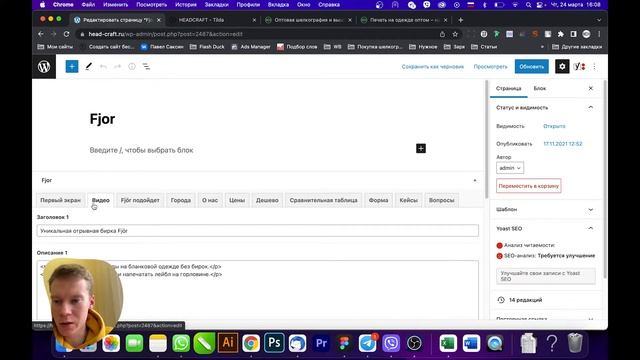
Task: Collapse the Fjor meta box arrow
Action: point(475,180)
